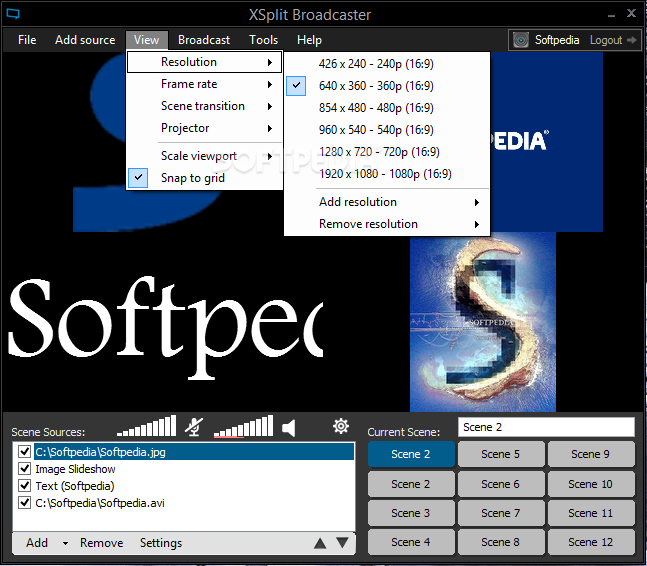The width and height of the screenshot is (647, 566).
Task: Select the Softpedia text source in preview
Action: click(x=165, y=328)
